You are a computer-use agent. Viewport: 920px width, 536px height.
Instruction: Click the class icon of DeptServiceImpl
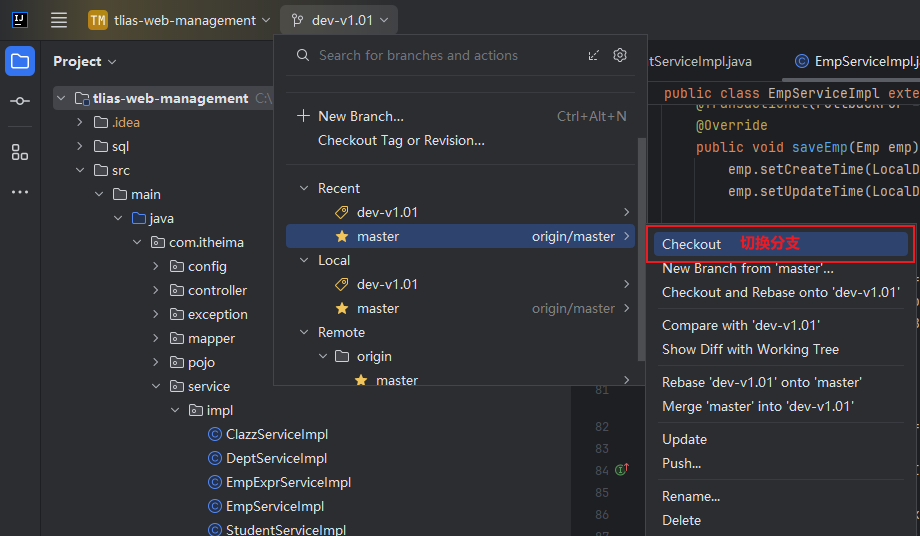pos(215,458)
